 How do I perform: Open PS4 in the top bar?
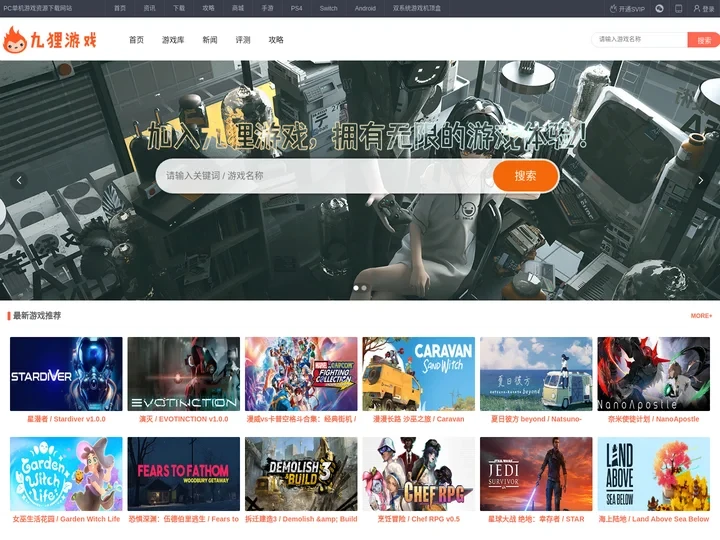click(x=297, y=8)
